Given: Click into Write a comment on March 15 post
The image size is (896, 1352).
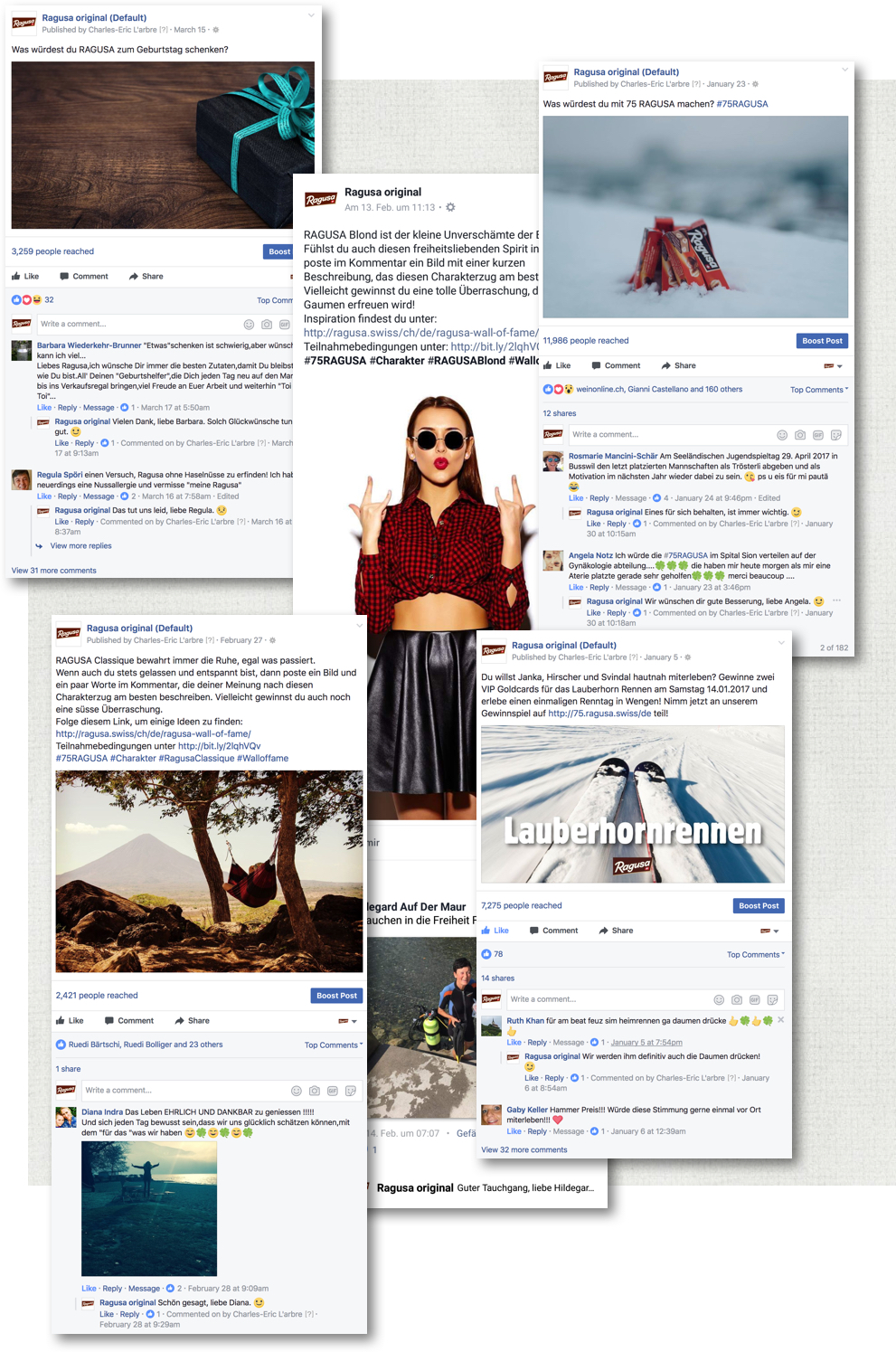Looking at the screenshot, I should (140, 325).
